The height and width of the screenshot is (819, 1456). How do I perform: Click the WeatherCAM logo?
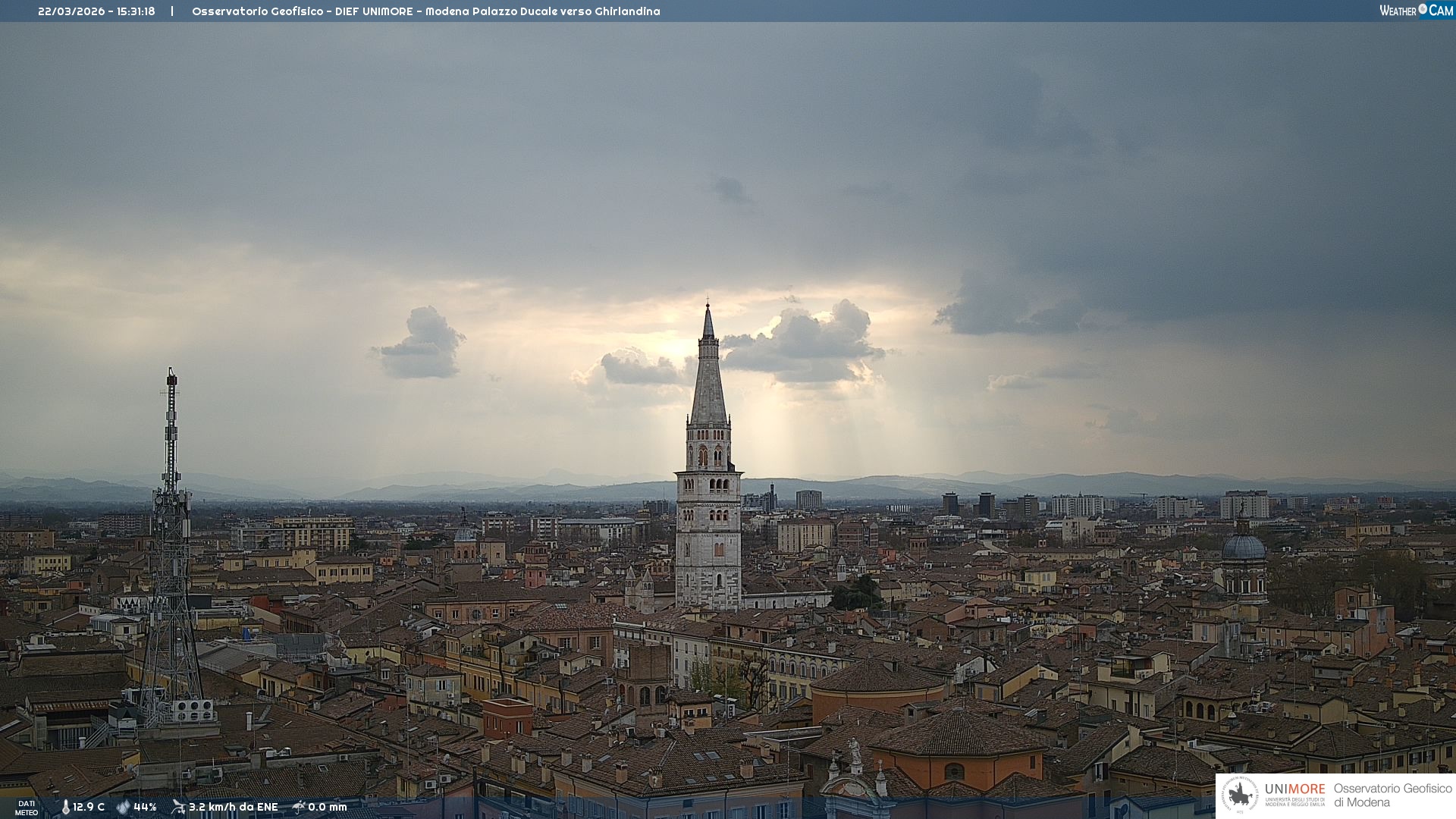click(1416, 11)
